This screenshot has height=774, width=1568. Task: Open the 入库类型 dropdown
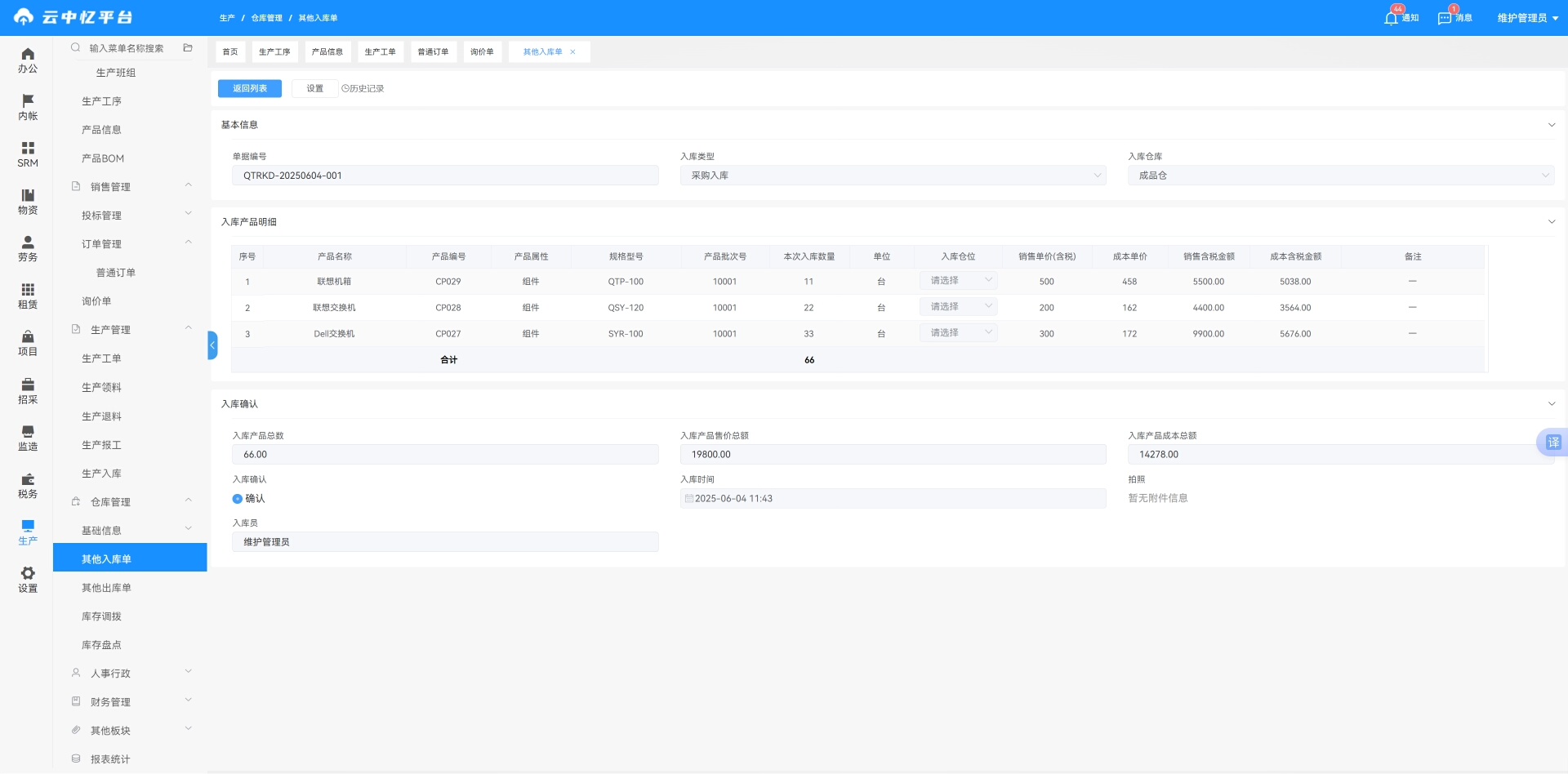893,176
